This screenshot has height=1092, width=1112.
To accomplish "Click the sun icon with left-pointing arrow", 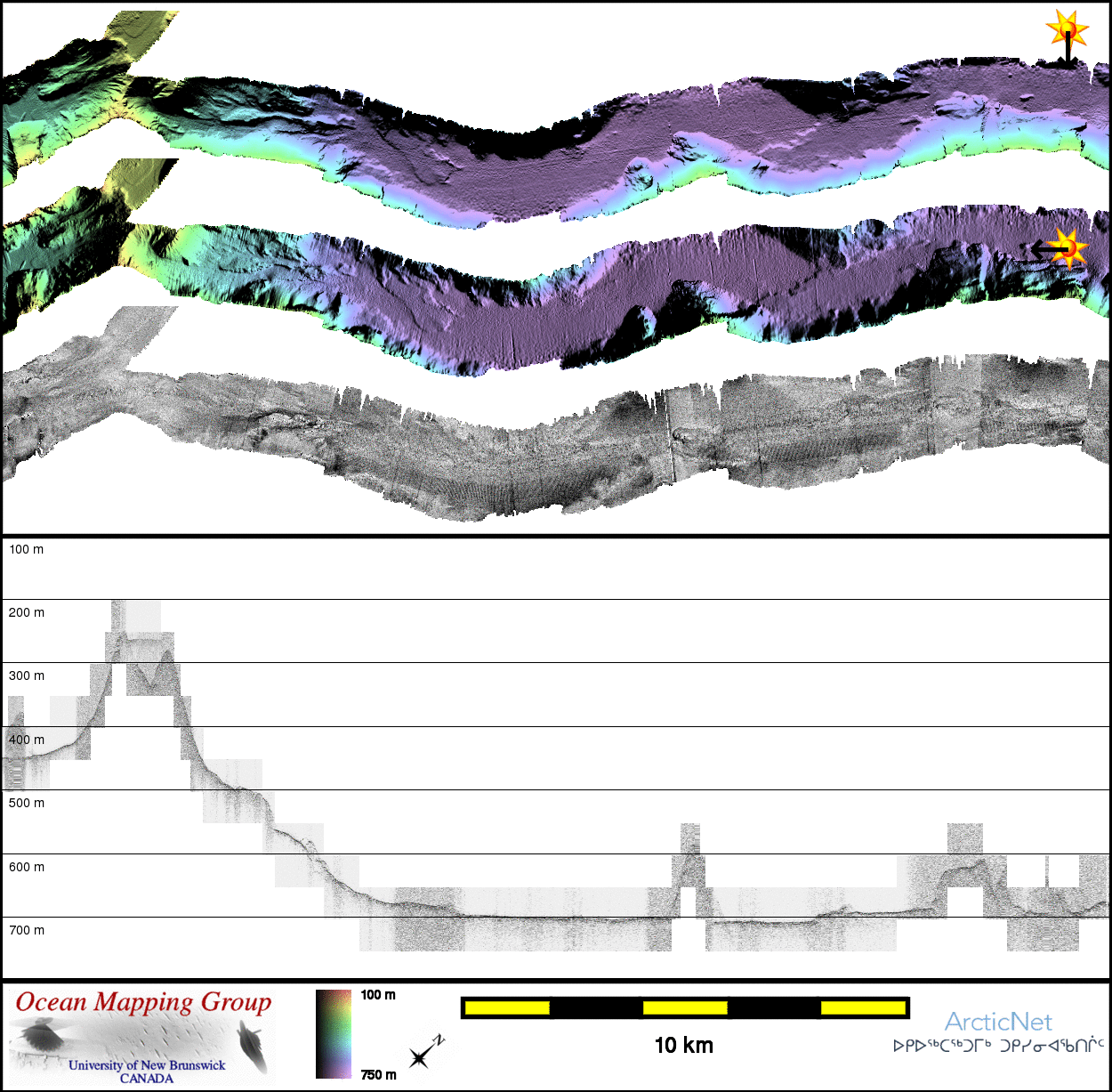I will pos(1068,248).
